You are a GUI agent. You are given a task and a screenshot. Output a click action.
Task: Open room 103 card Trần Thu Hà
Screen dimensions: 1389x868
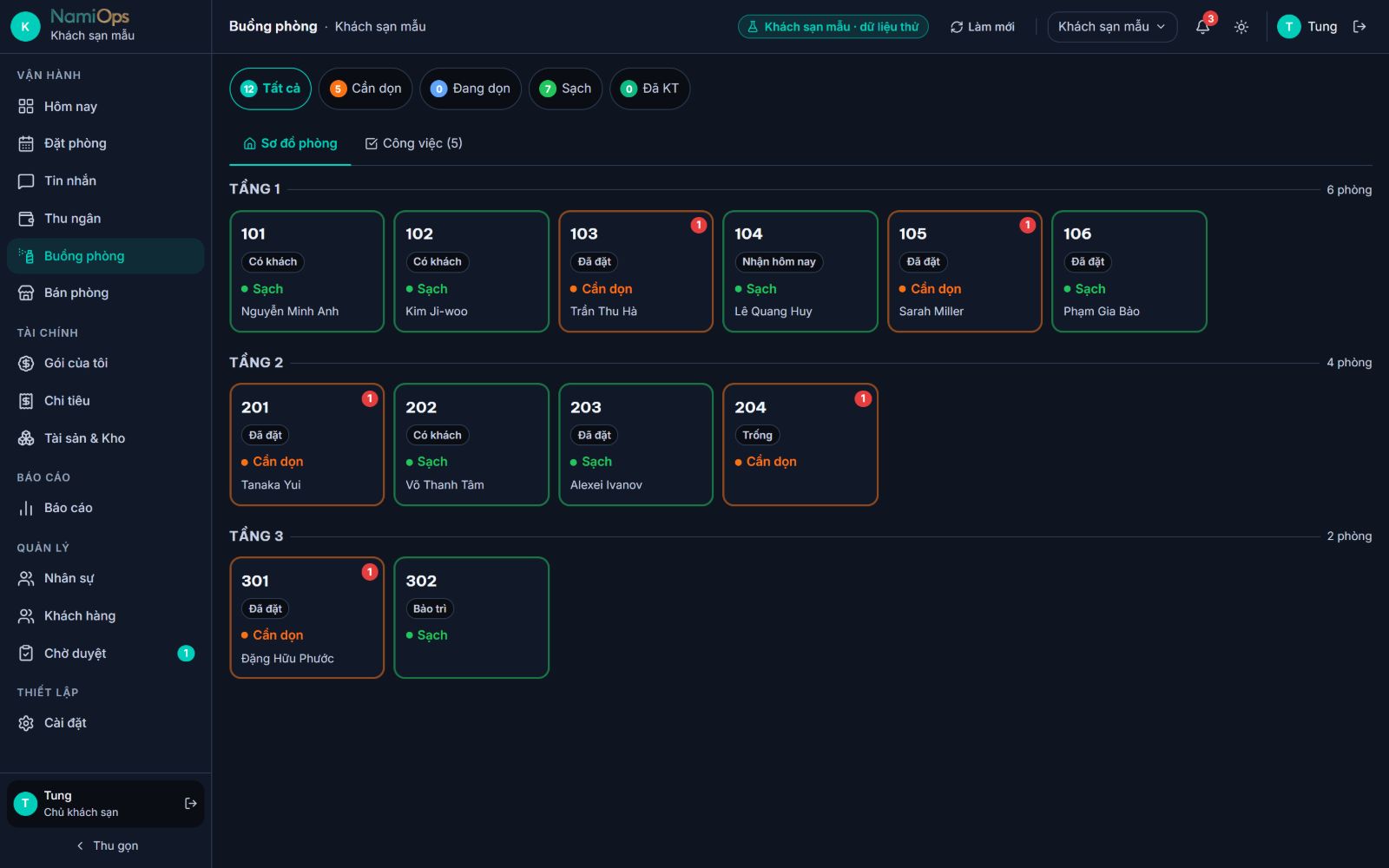pos(635,271)
